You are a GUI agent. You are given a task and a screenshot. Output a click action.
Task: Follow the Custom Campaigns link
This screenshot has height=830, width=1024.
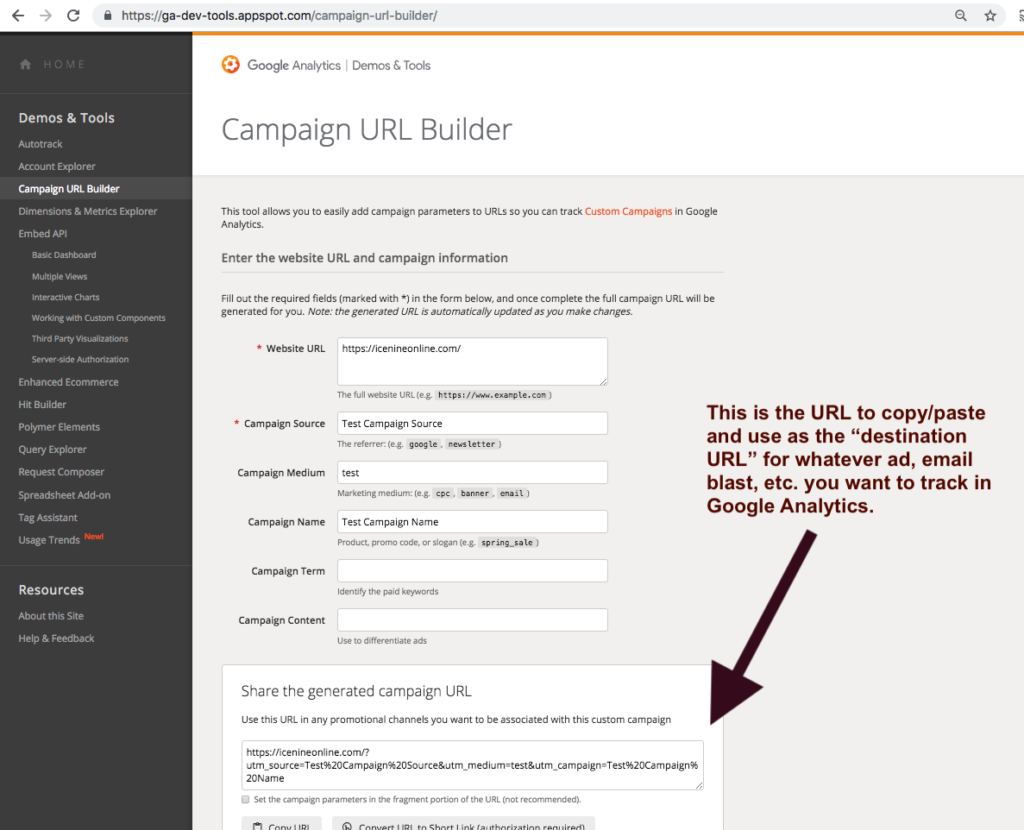pyautogui.click(x=628, y=211)
